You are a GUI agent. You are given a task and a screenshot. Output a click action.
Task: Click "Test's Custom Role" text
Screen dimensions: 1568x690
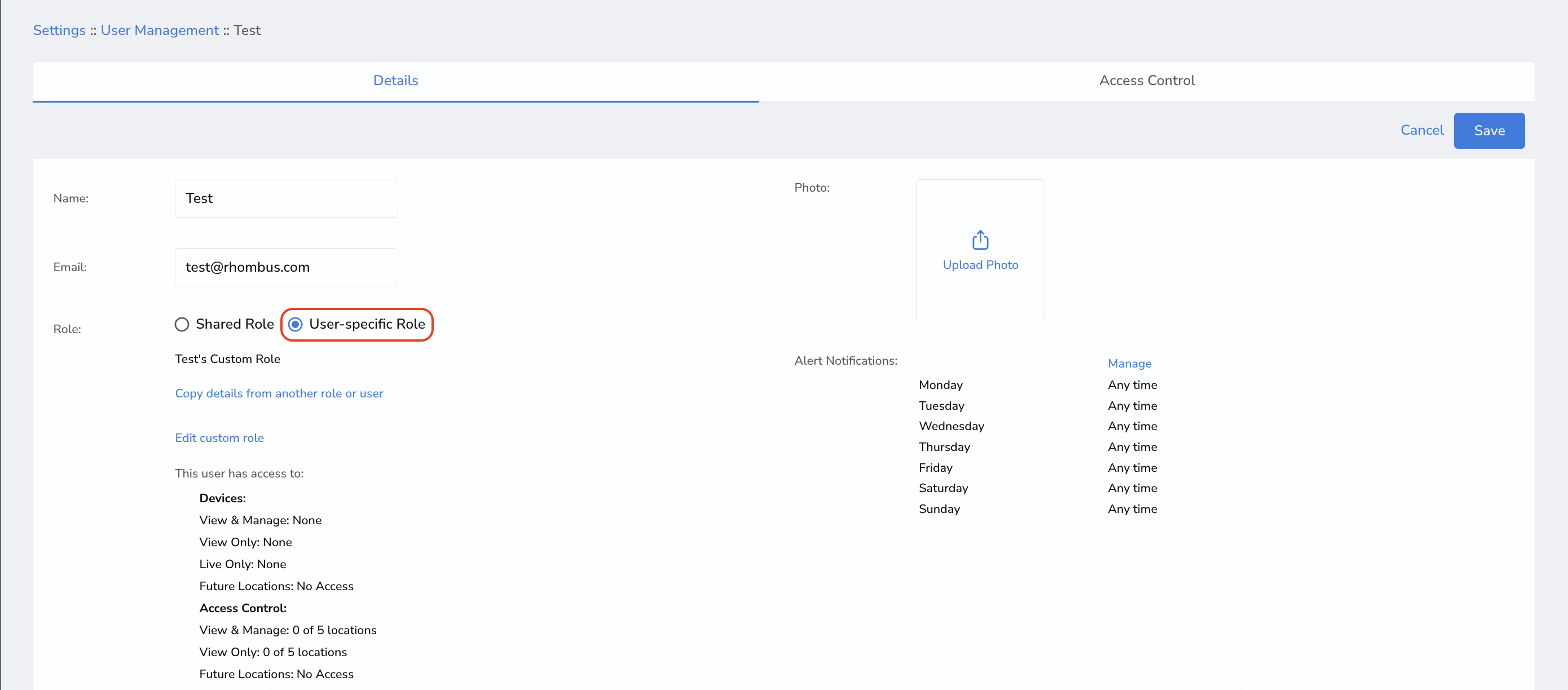[x=228, y=359]
